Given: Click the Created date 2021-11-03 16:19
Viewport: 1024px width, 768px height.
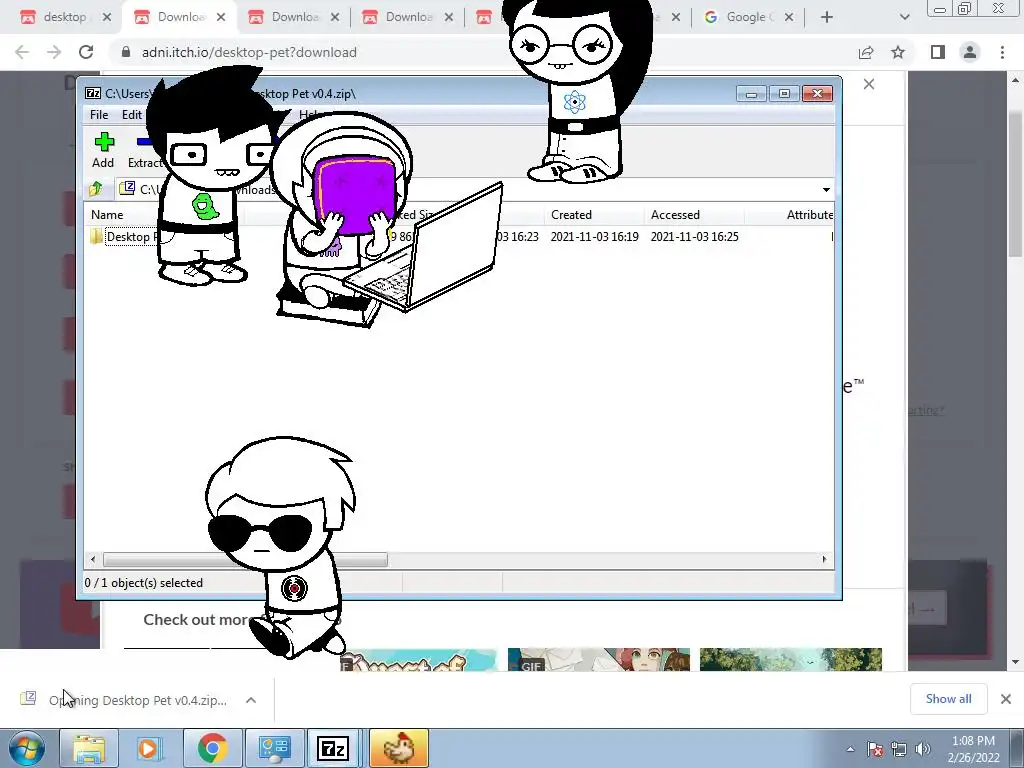Looking at the screenshot, I should click(x=594, y=236).
